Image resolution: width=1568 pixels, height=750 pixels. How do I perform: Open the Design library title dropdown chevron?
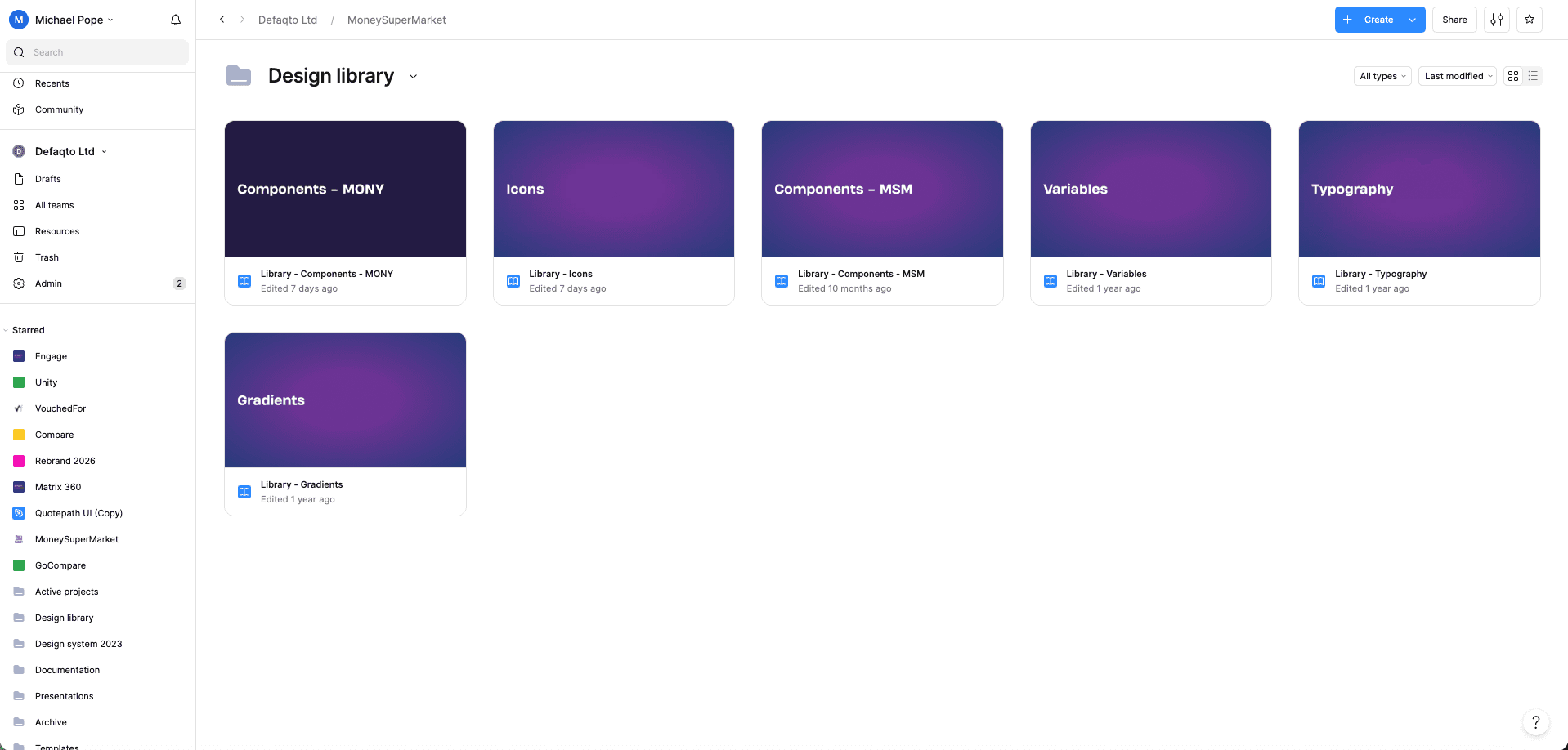[x=413, y=76]
